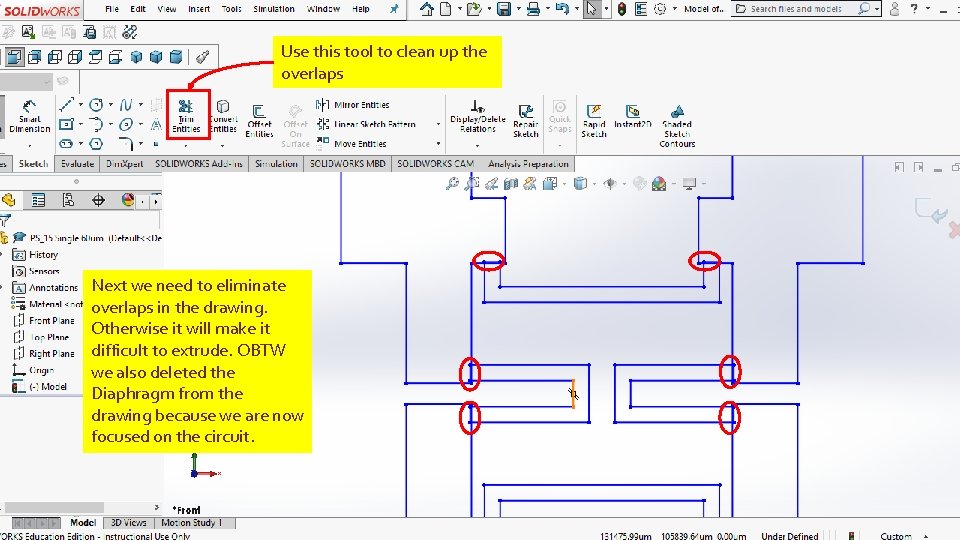Open the Display/Delete Relations tool

click(x=478, y=116)
